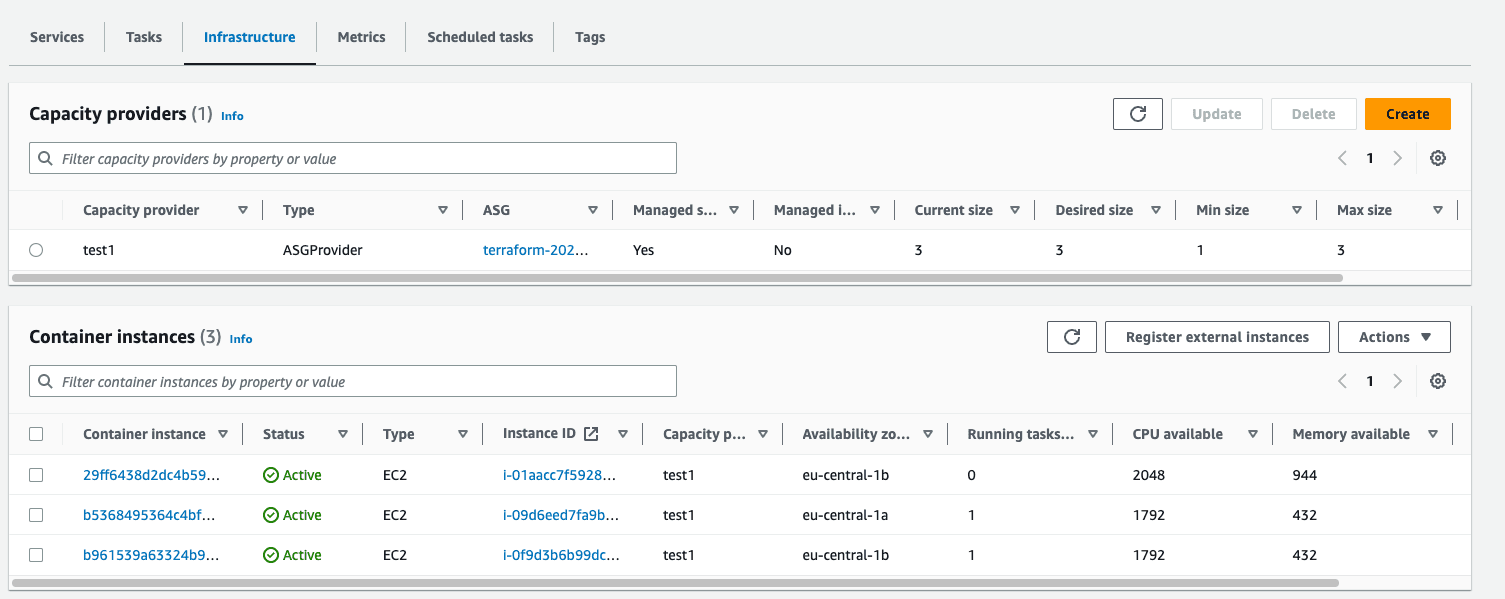Viewport: 1505px width, 599px height.
Task: Click the Instance ID external-link icon
Action: tap(593, 433)
